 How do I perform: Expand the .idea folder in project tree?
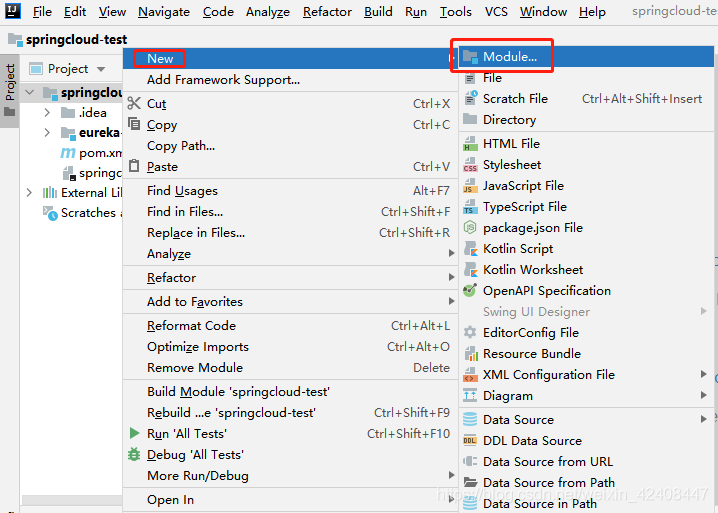pos(47,113)
